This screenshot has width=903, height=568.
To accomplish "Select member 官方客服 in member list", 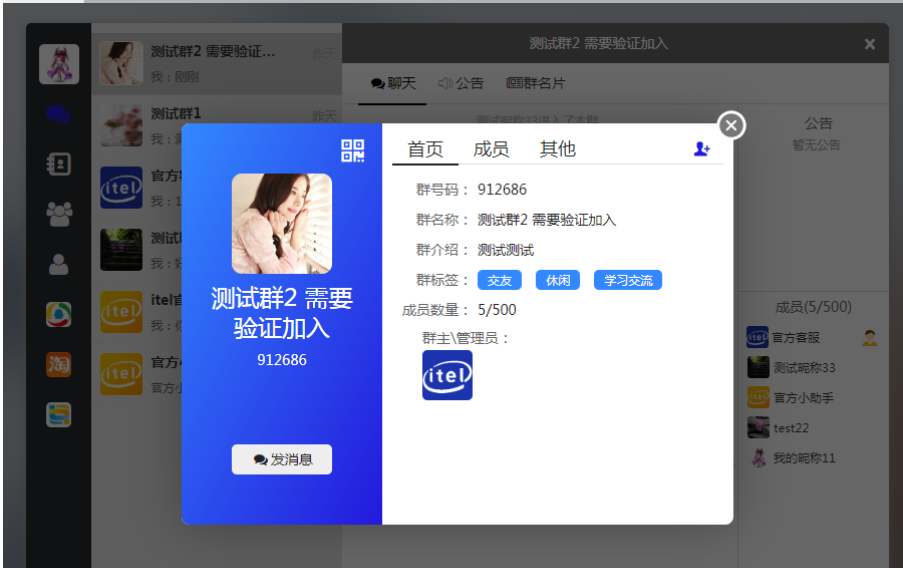I will click(813, 338).
